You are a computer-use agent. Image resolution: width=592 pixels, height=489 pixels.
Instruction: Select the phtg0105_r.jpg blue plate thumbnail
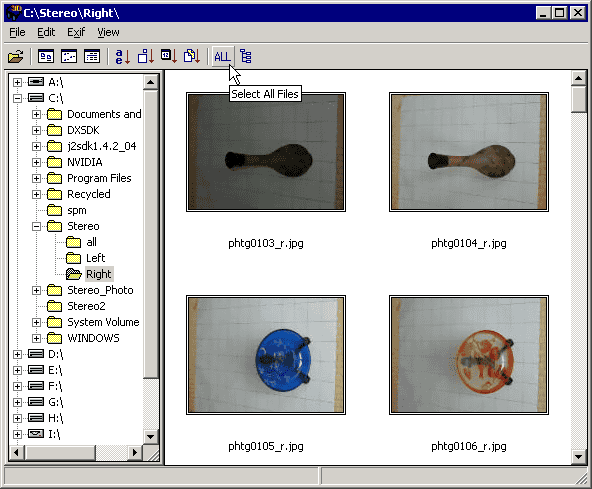pos(266,355)
